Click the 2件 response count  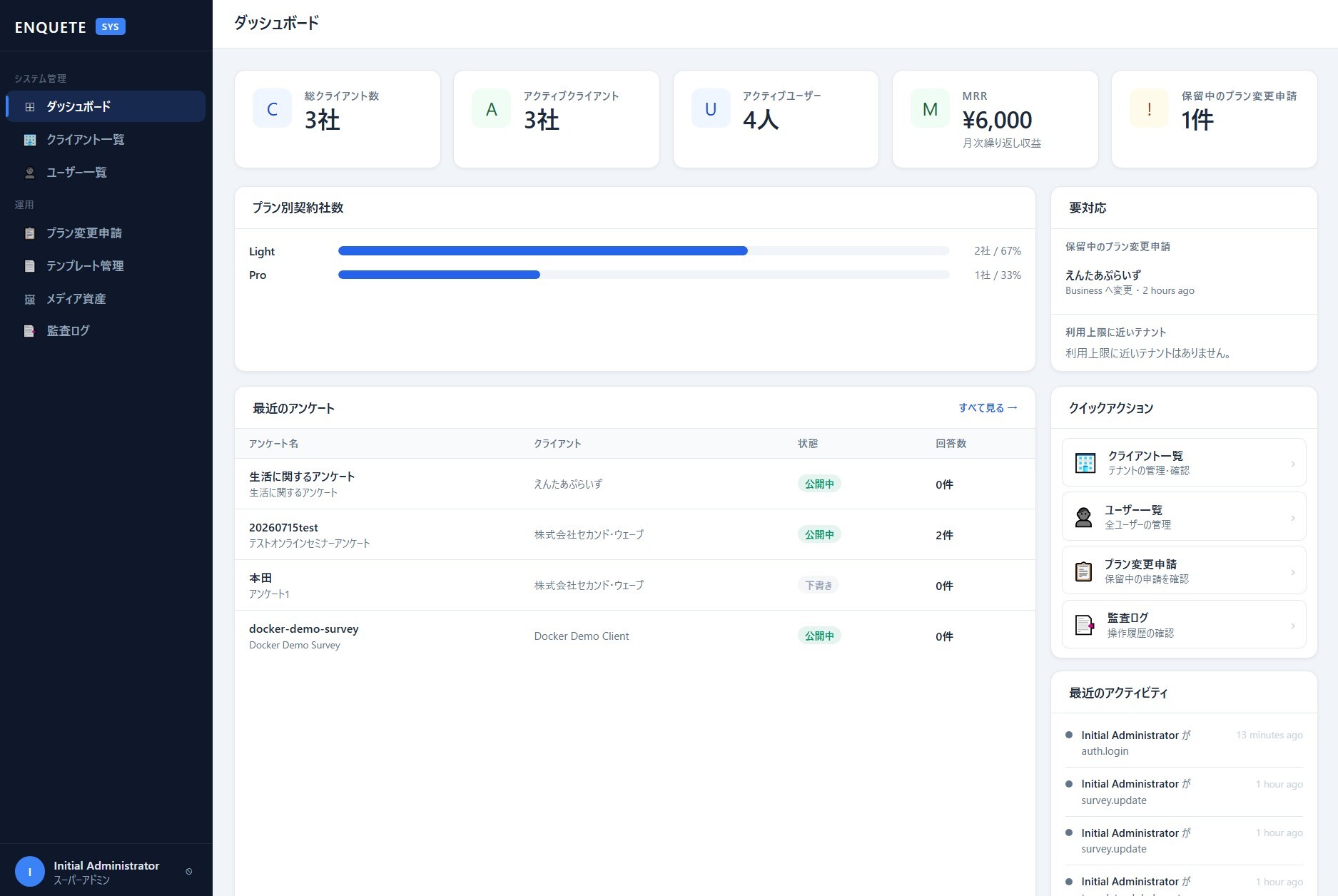click(x=944, y=535)
